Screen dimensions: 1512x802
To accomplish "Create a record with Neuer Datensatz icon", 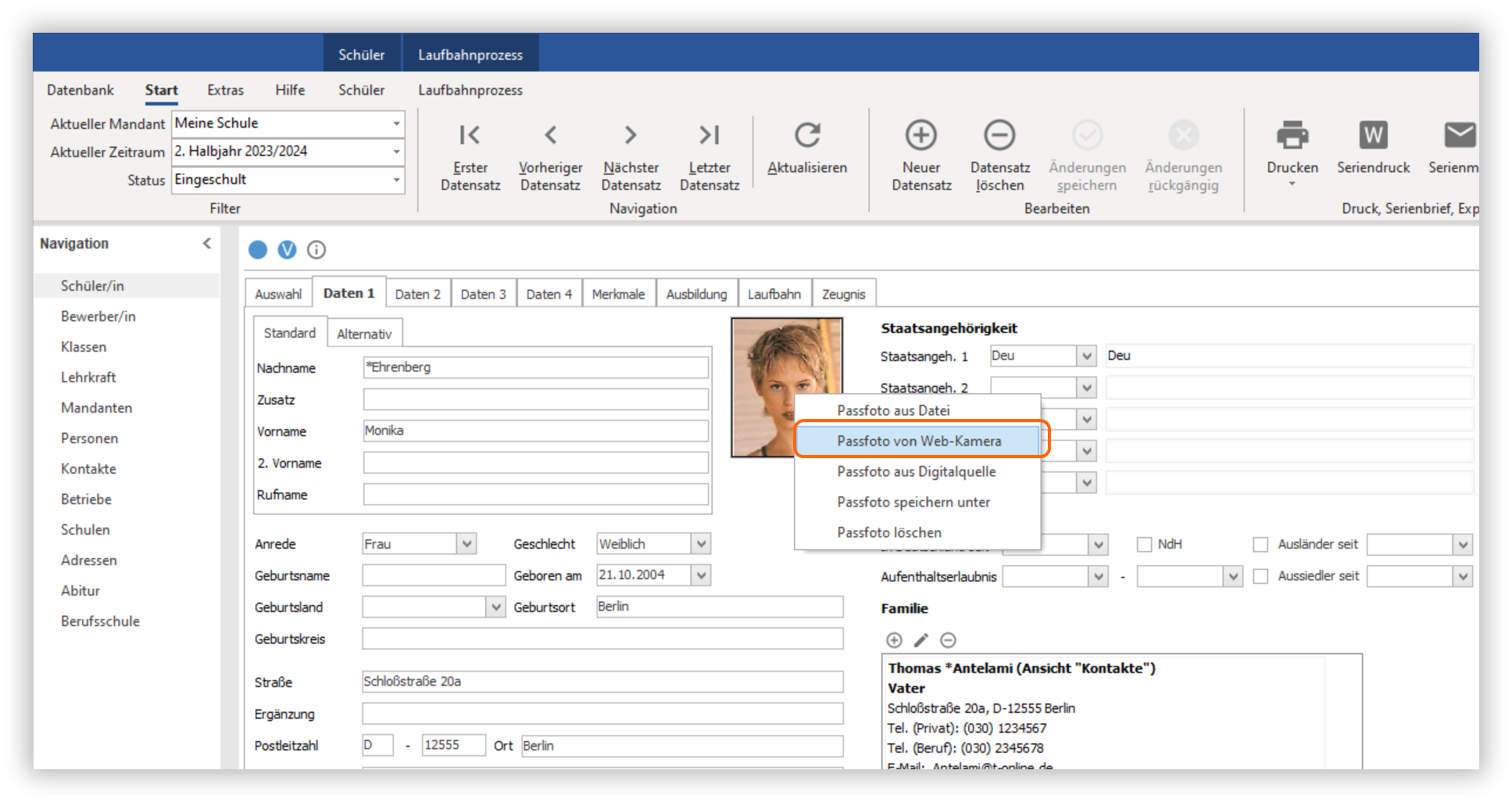I will (921, 135).
